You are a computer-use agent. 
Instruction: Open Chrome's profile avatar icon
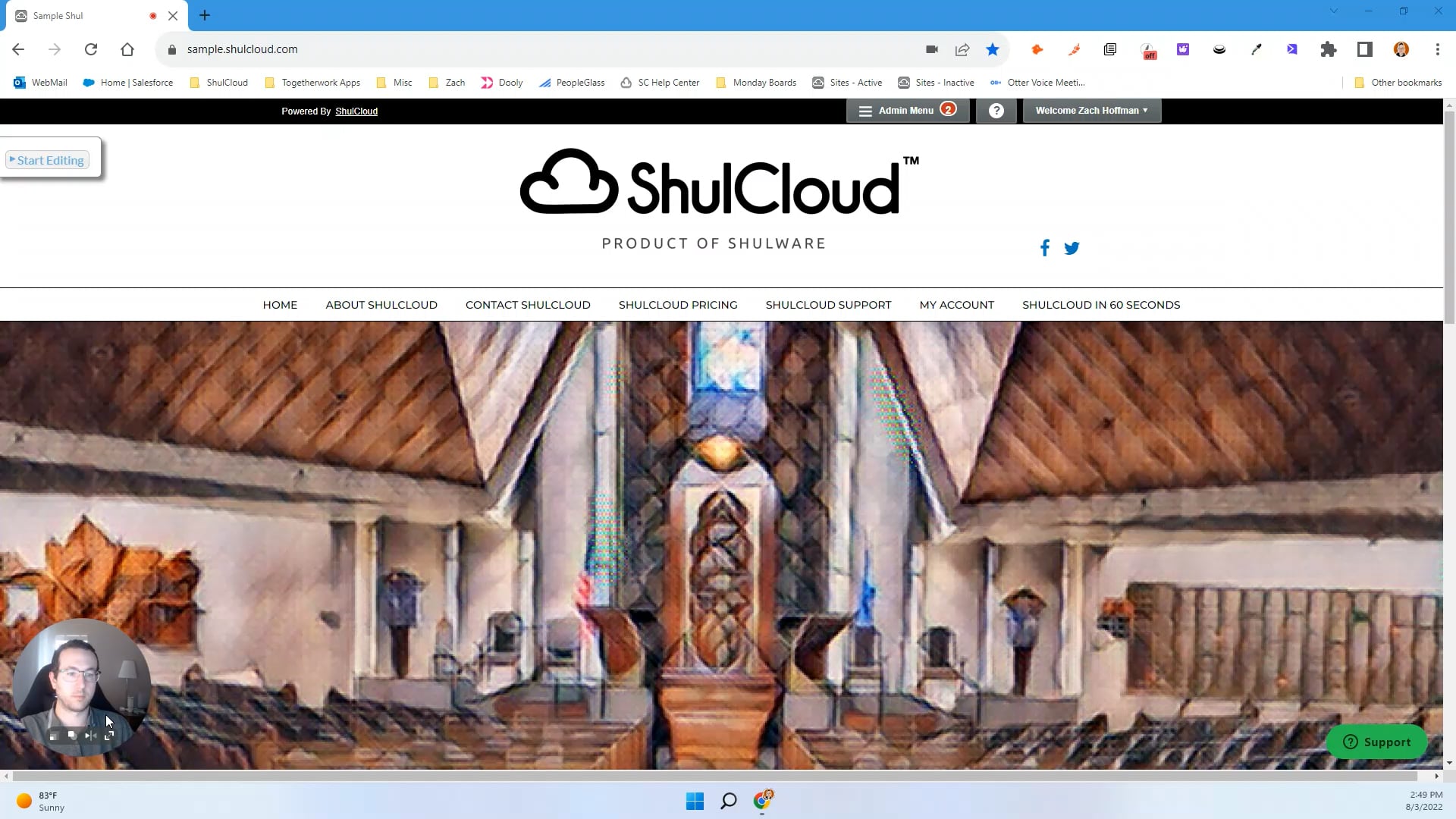pyautogui.click(x=1401, y=49)
